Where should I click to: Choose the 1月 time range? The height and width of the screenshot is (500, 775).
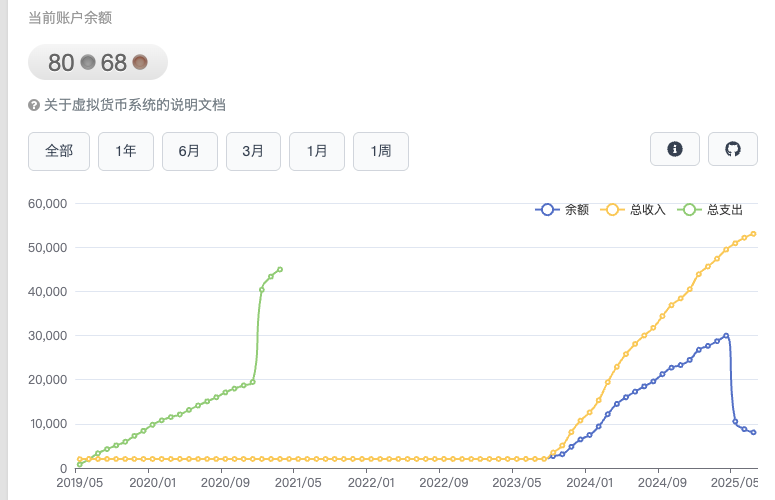(317, 151)
